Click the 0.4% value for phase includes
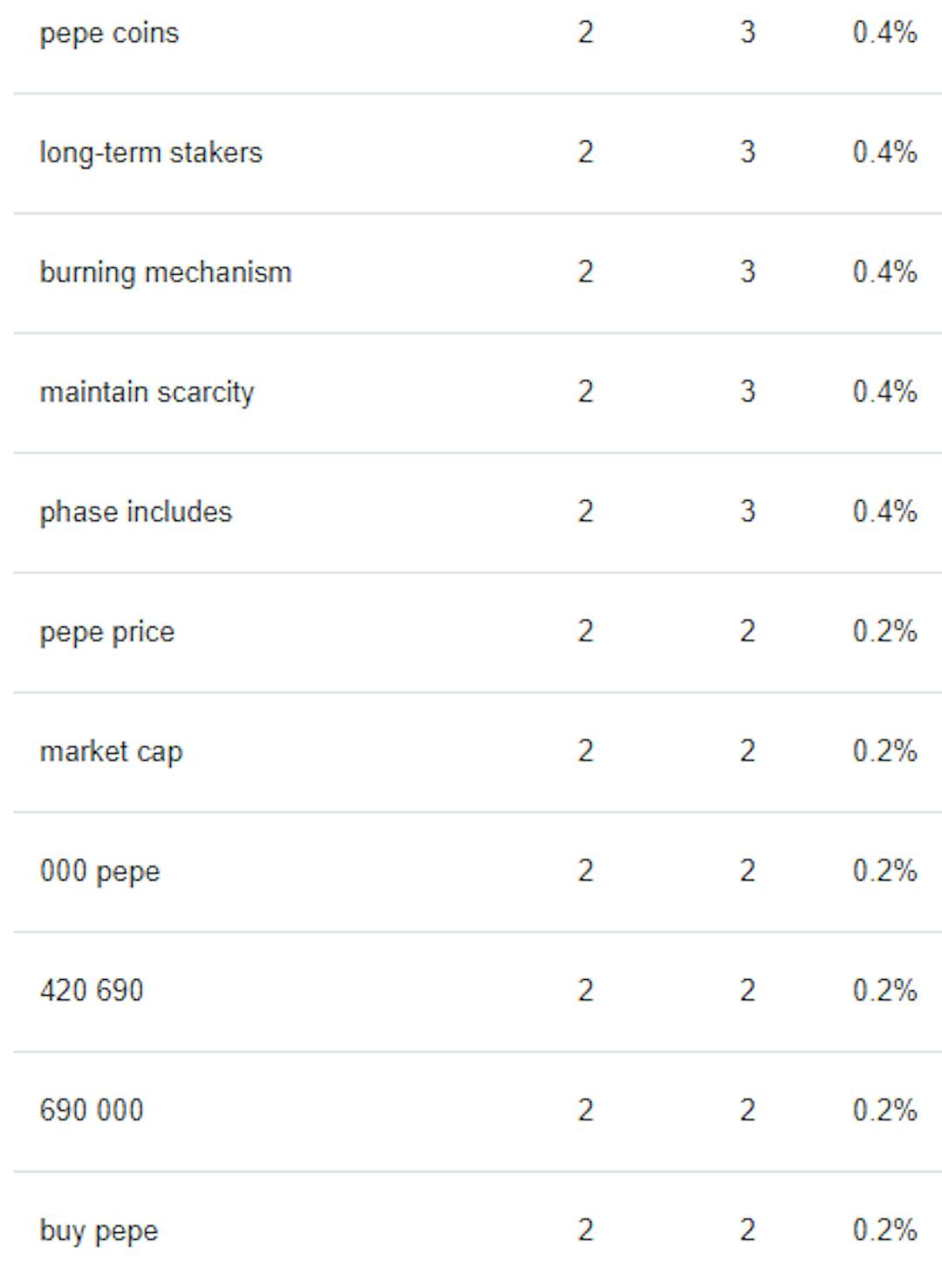Image resolution: width=942 pixels, height=1288 pixels. [x=884, y=510]
